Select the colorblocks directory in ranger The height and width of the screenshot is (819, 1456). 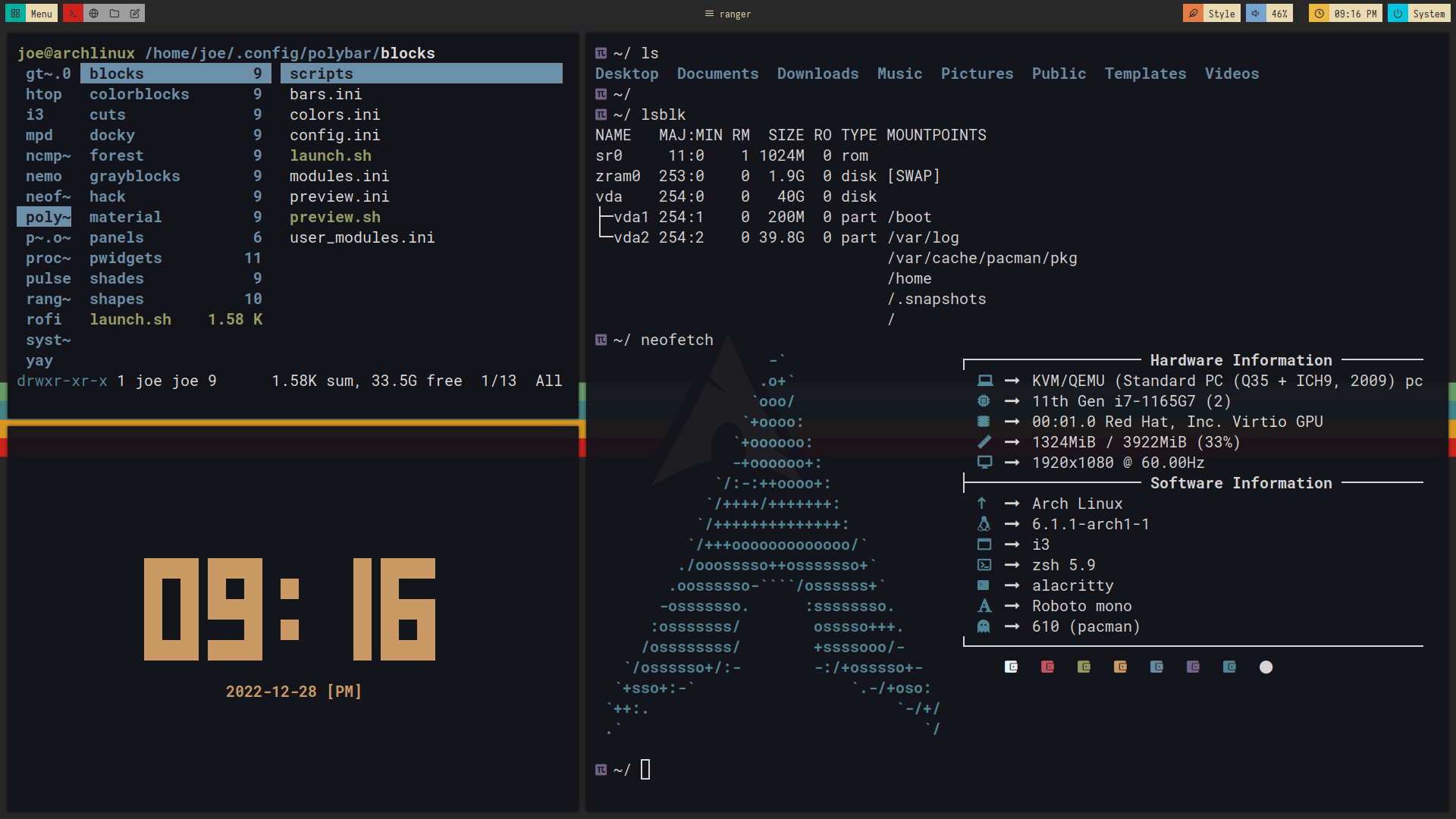[x=139, y=94]
